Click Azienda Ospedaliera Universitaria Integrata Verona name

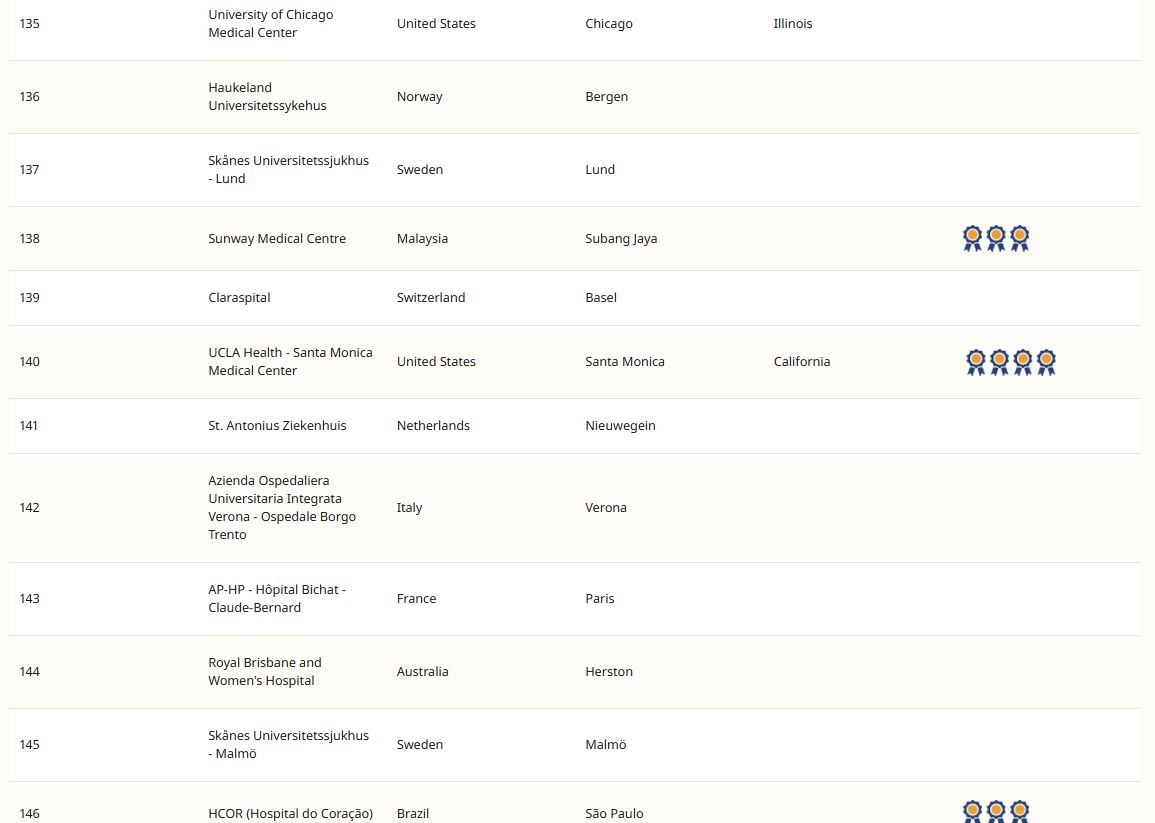tap(281, 508)
